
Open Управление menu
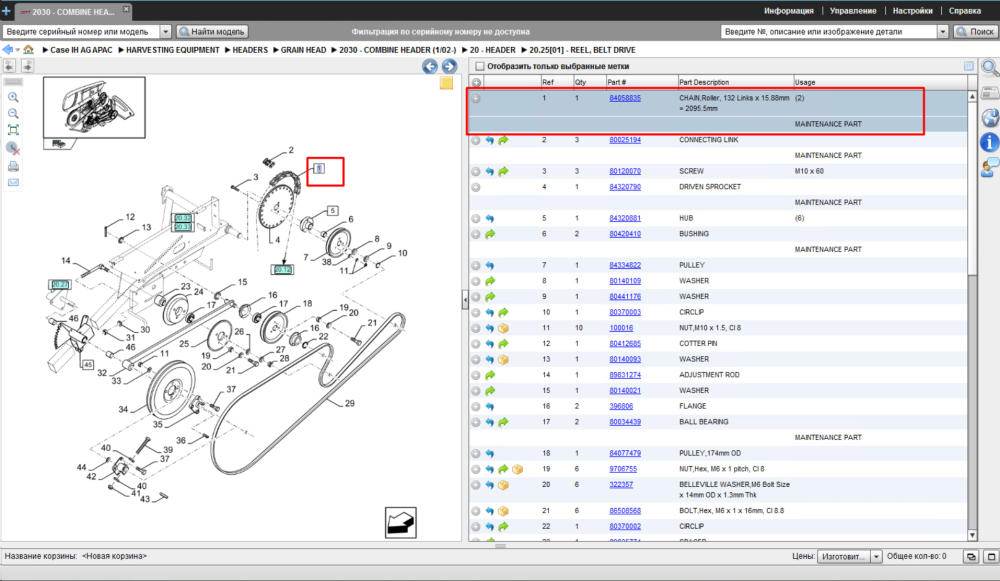click(x=853, y=11)
